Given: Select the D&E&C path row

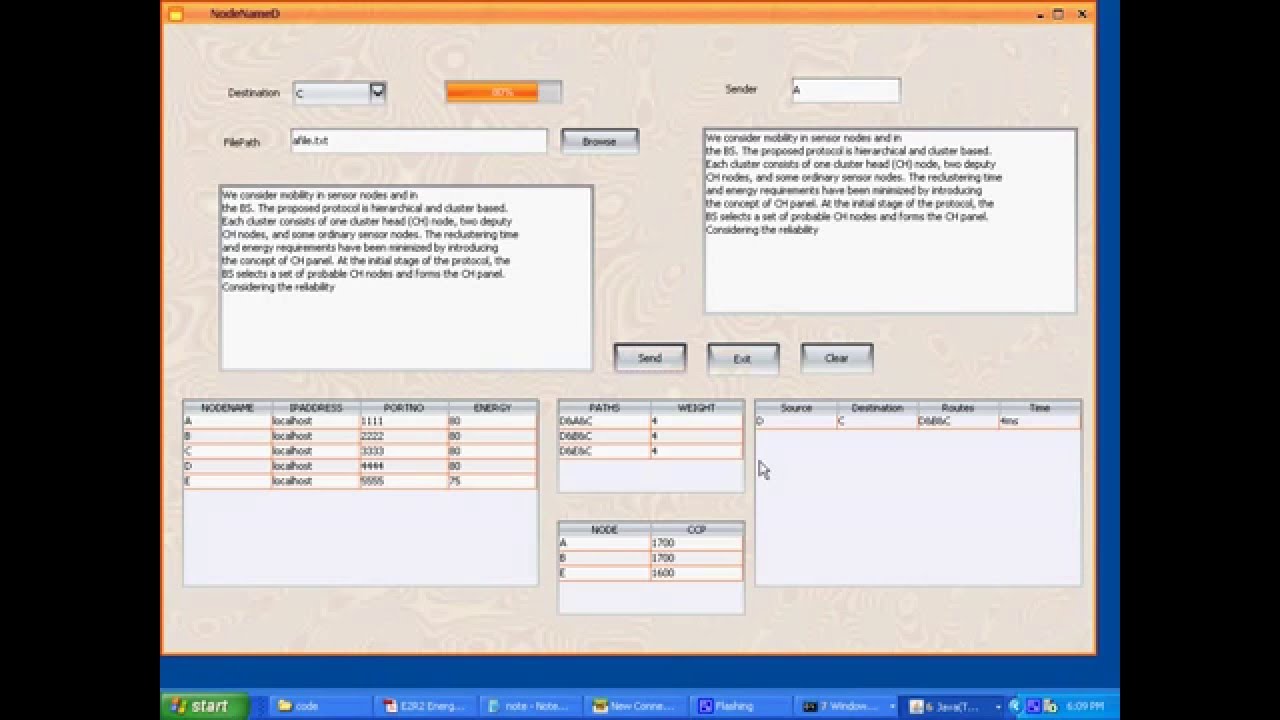Looking at the screenshot, I should tap(651, 451).
